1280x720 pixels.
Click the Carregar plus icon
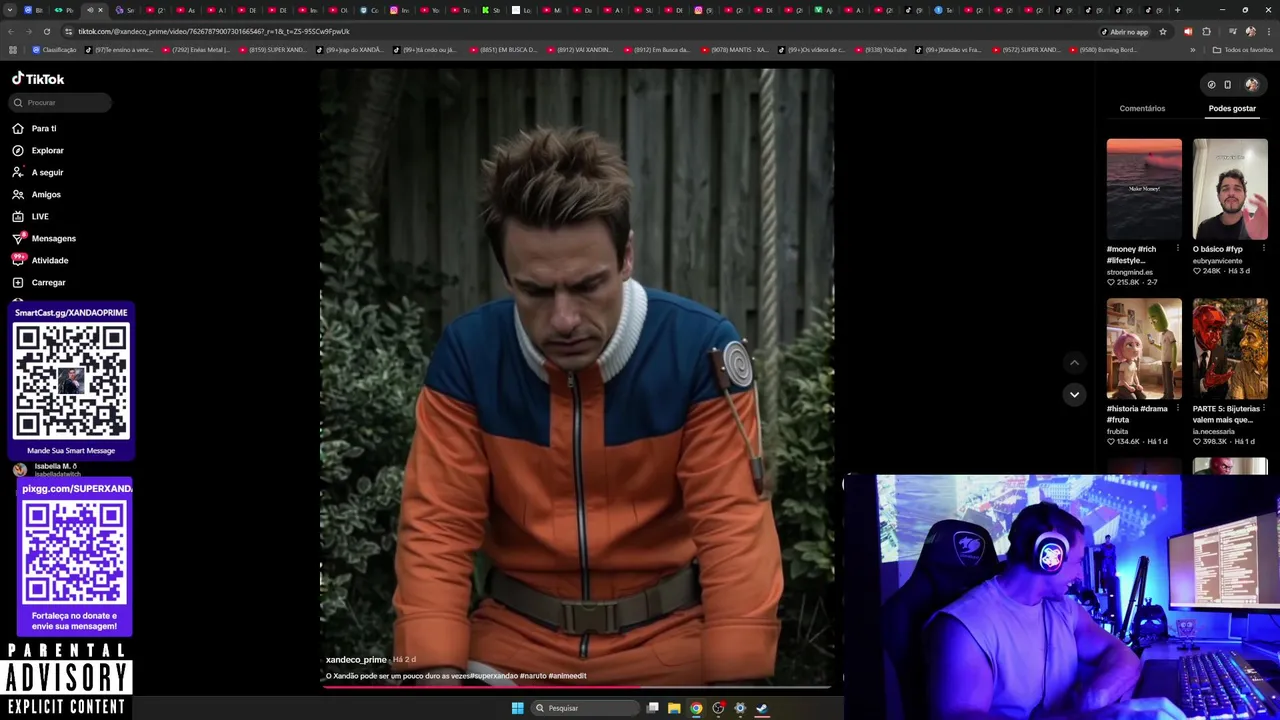coord(18,282)
